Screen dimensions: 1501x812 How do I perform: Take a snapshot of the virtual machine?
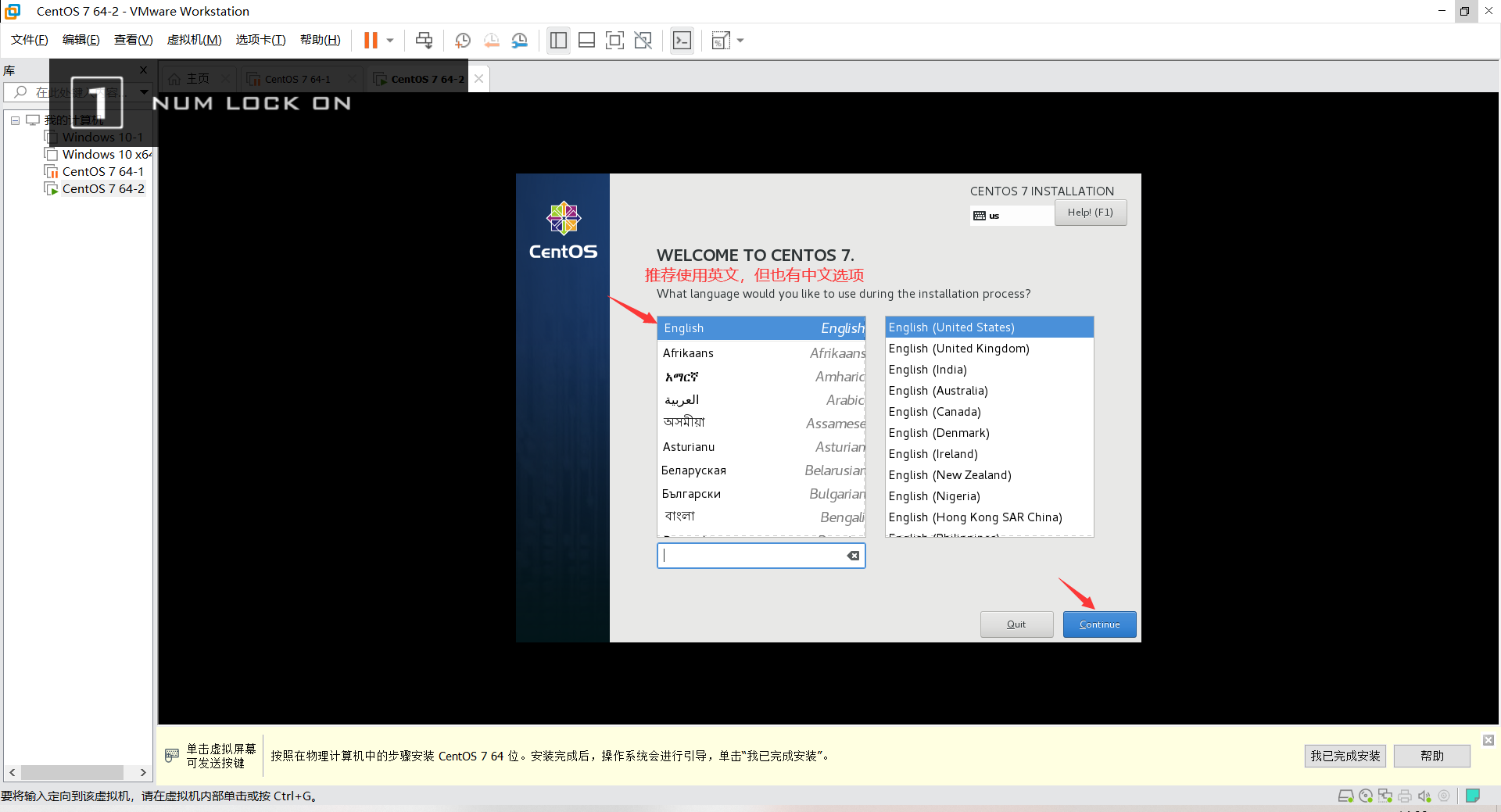[x=463, y=41]
